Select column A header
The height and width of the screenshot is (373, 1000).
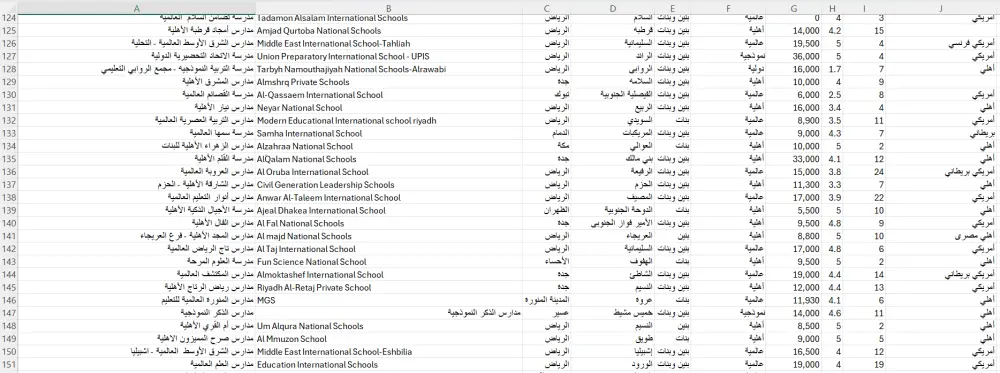136,8
